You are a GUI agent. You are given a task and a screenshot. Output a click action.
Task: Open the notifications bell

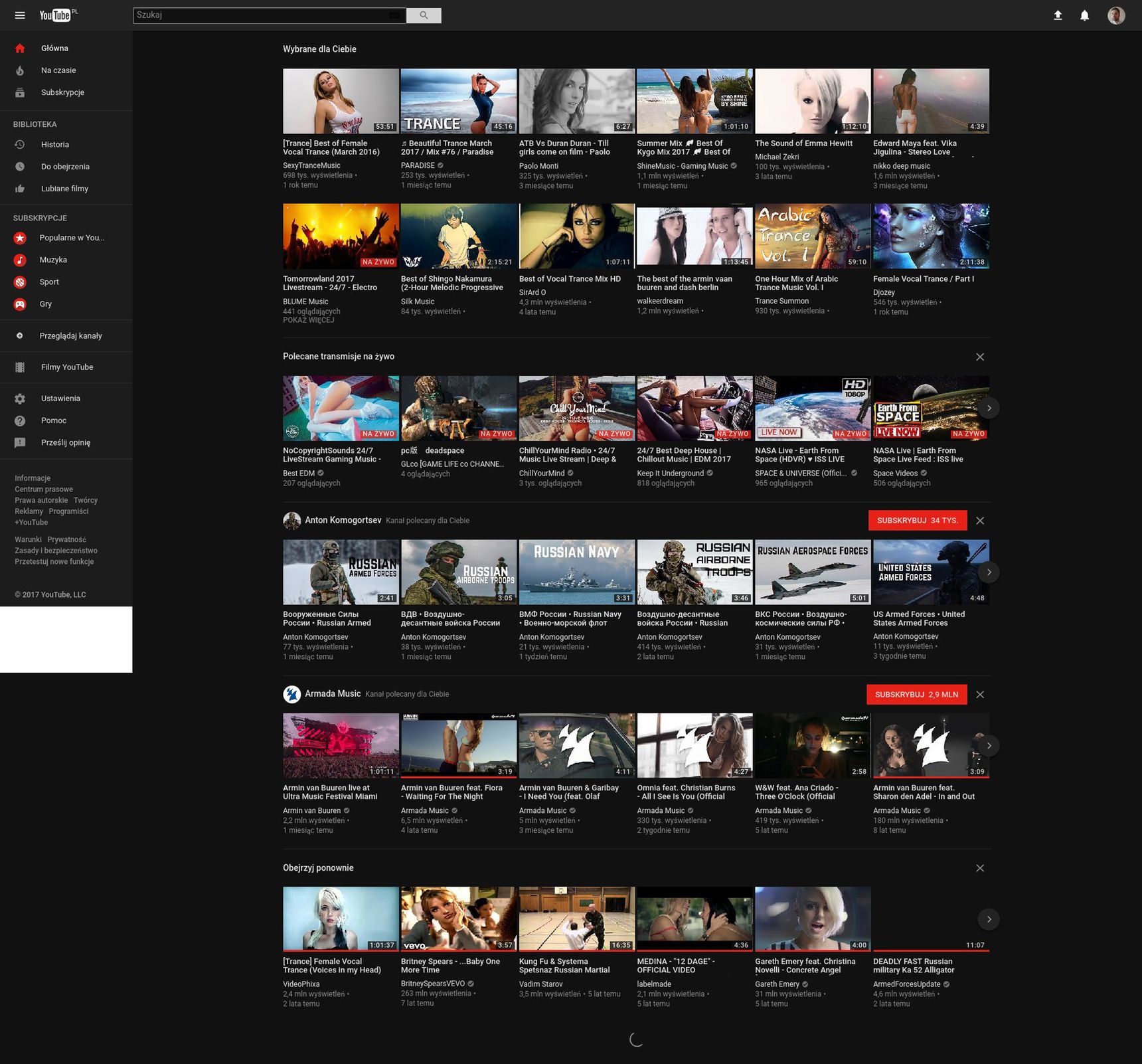tap(1084, 15)
